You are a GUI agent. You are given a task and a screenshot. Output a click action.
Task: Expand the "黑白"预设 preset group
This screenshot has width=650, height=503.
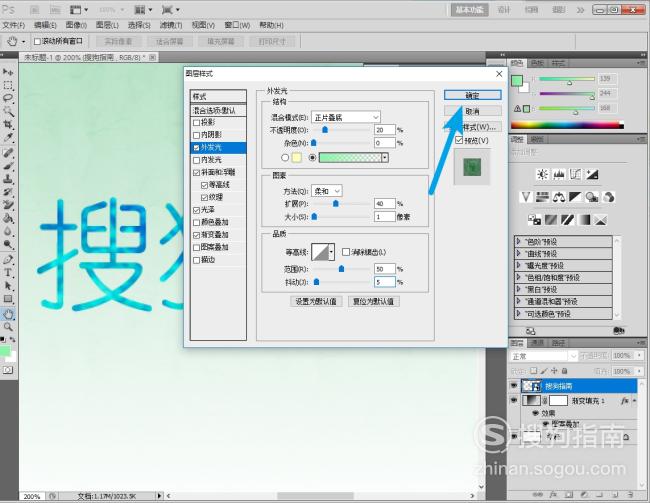[518, 289]
